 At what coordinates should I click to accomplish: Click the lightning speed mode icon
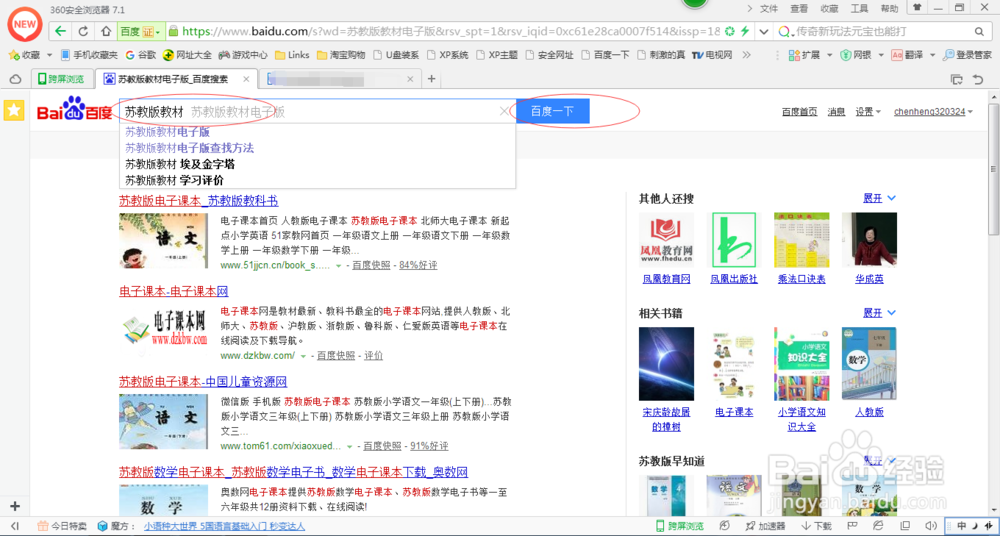[744, 31]
